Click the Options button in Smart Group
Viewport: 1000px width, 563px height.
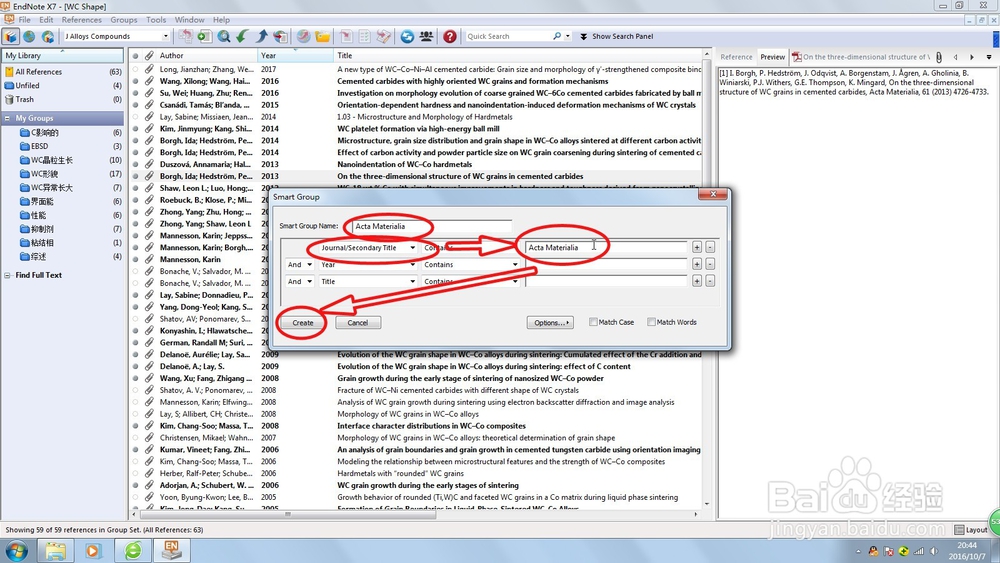(x=550, y=323)
